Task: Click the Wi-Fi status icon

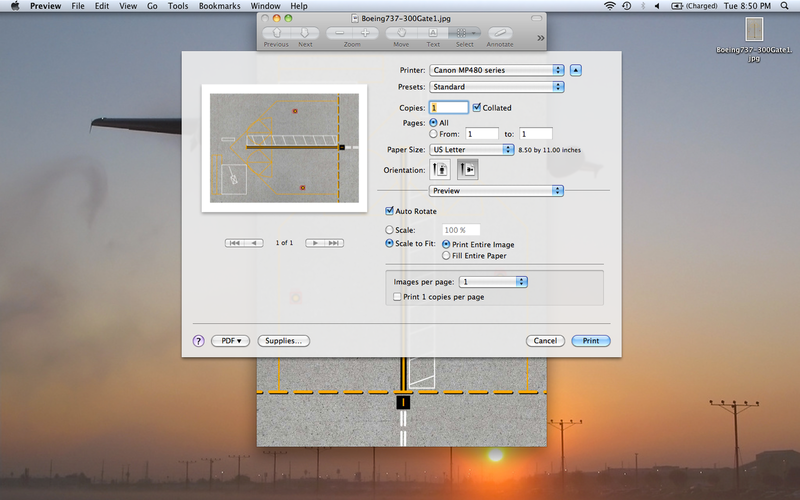Action: (x=610, y=6)
